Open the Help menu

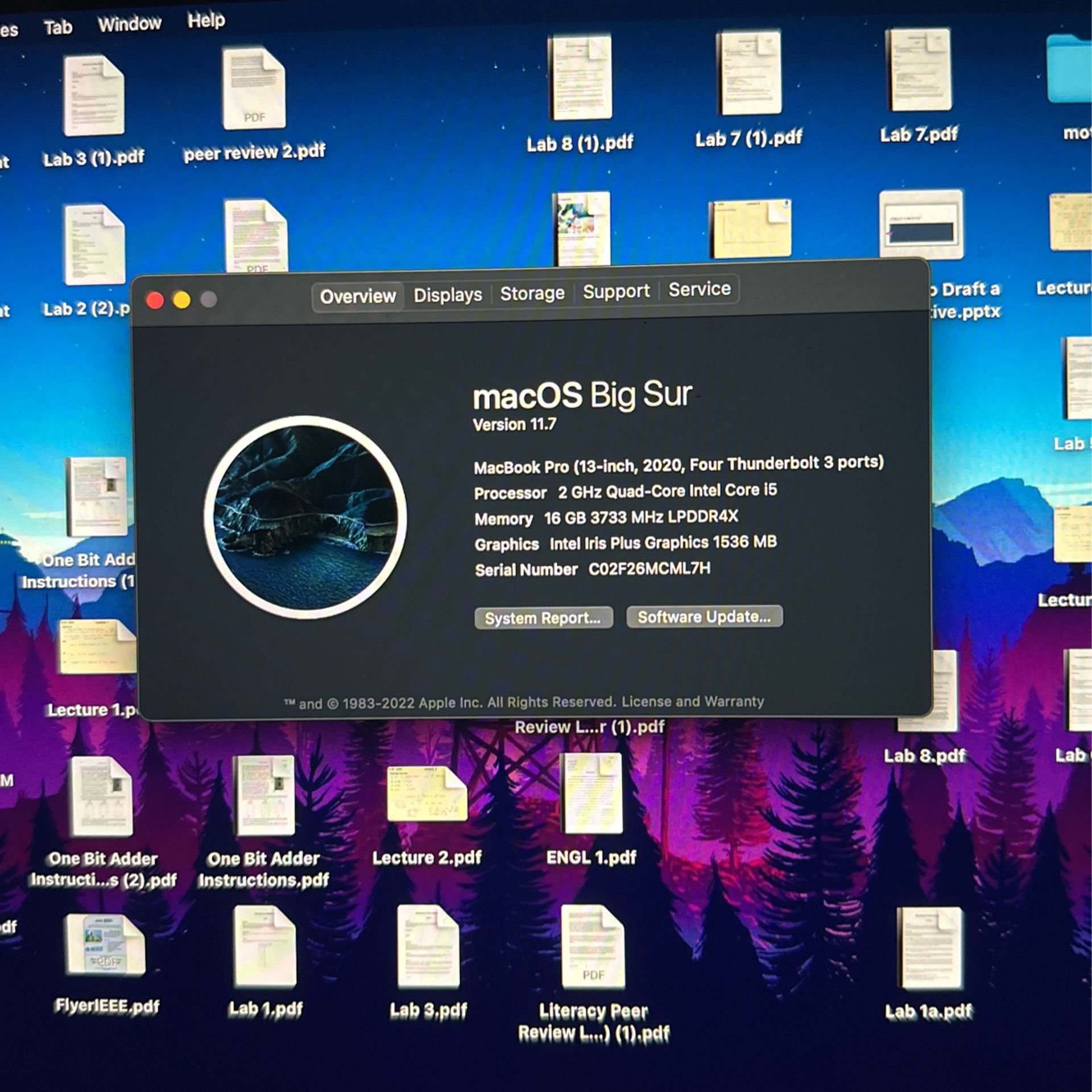[x=206, y=20]
